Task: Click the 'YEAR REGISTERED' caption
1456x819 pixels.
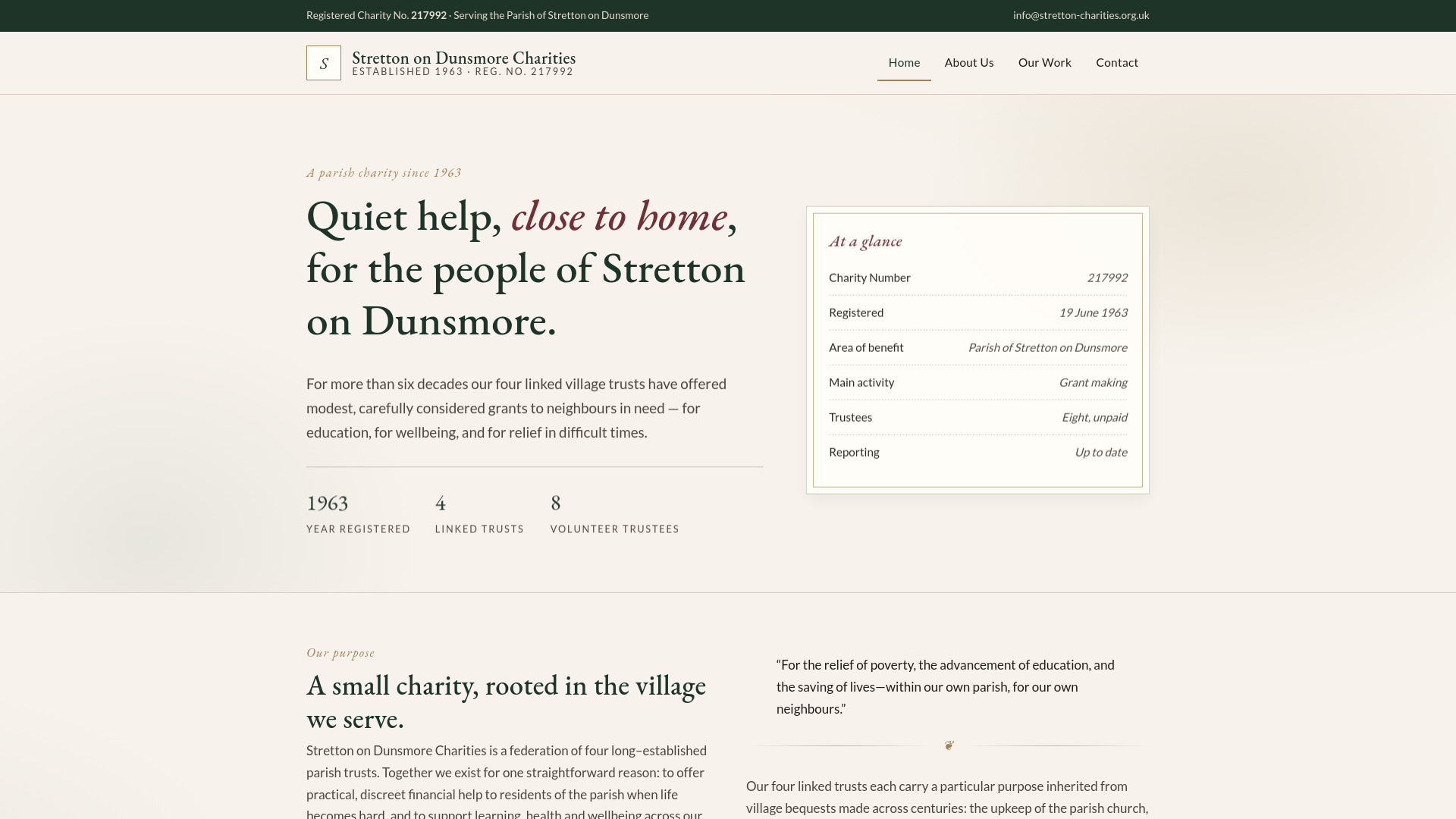Action: click(x=358, y=529)
